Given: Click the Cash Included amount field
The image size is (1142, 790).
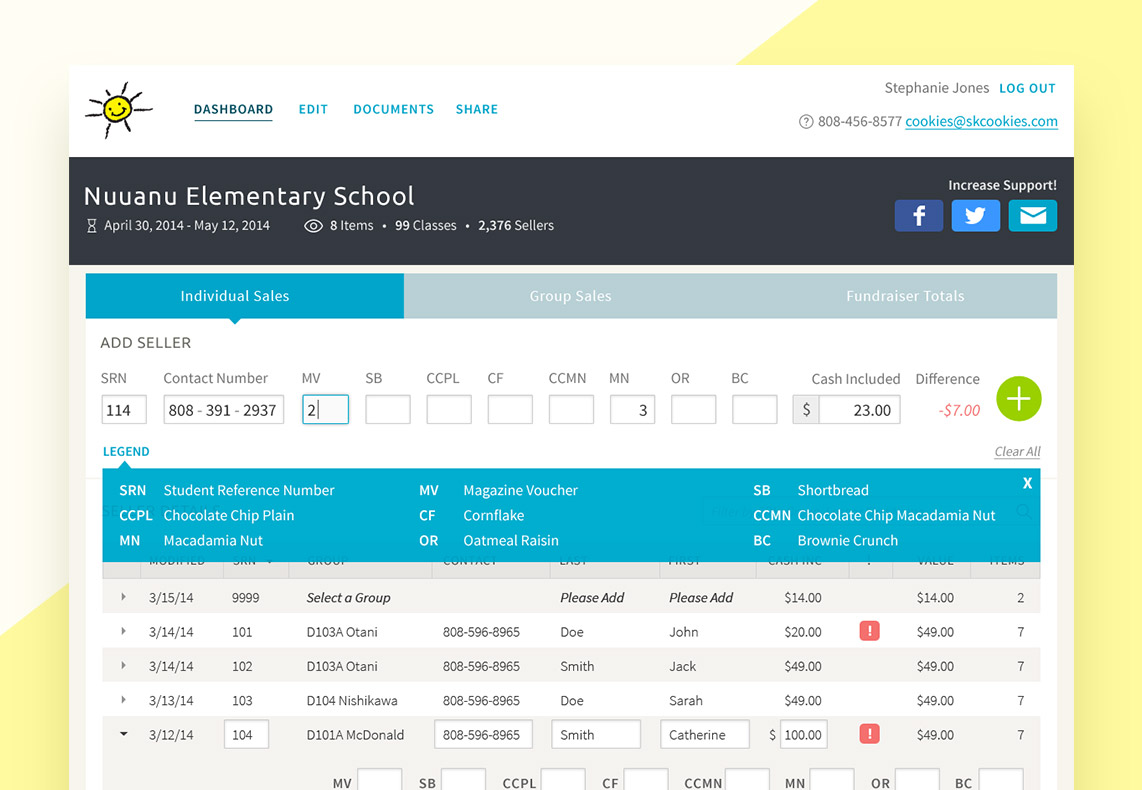Looking at the screenshot, I should click(x=859, y=409).
